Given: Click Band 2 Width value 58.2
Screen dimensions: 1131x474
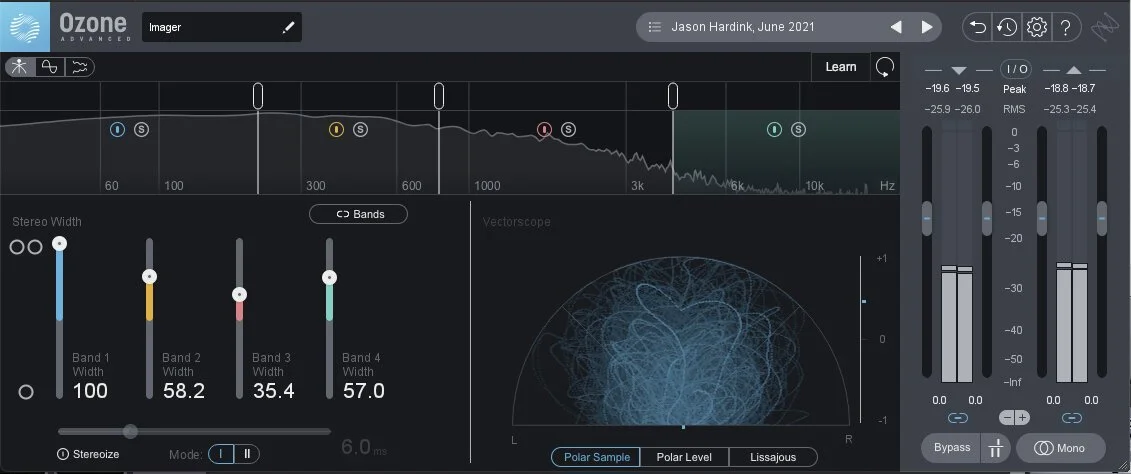Looking at the screenshot, I should click(x=183, y=391).
